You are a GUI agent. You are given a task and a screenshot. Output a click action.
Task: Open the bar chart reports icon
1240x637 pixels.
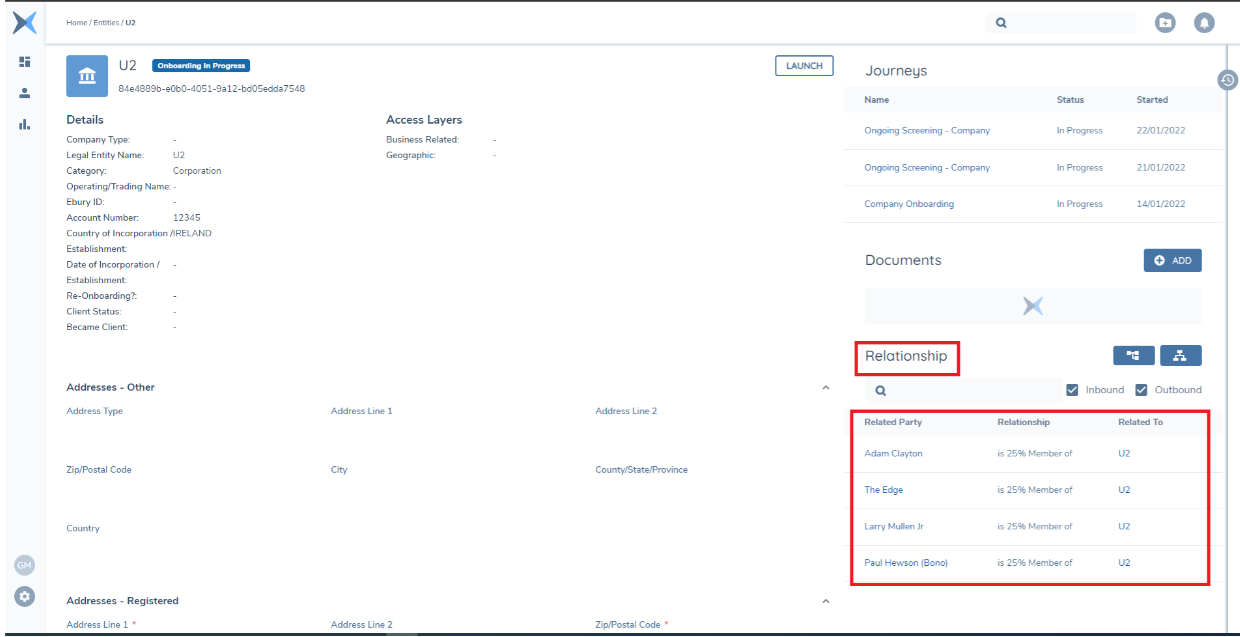25,124
